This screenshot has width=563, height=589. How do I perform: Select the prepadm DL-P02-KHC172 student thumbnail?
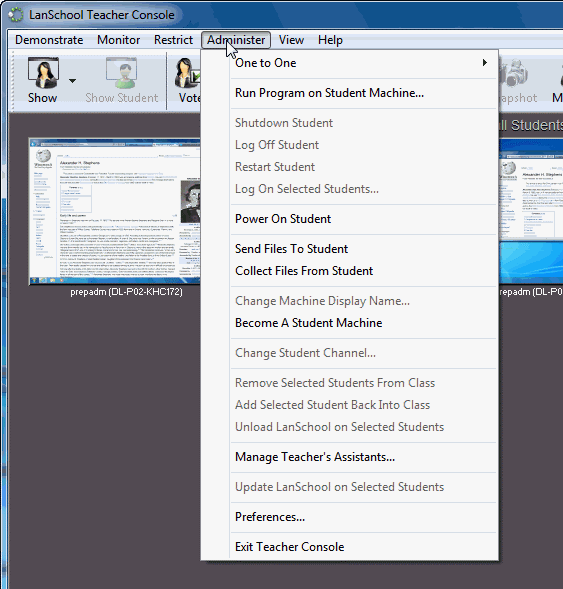click(x=115, y=211)
